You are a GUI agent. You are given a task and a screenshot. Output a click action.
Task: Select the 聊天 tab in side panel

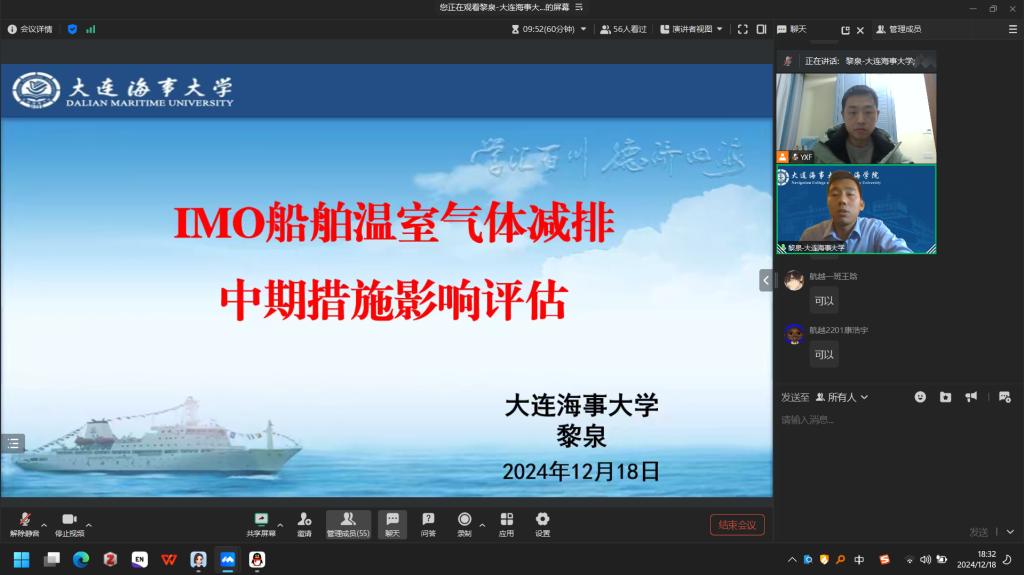click(797, 29)
